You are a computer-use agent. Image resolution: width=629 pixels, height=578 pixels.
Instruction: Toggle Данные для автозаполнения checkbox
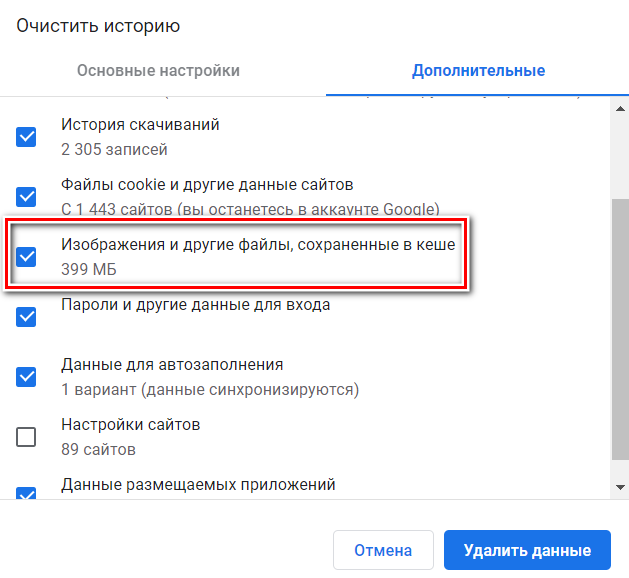pos(26,377)
